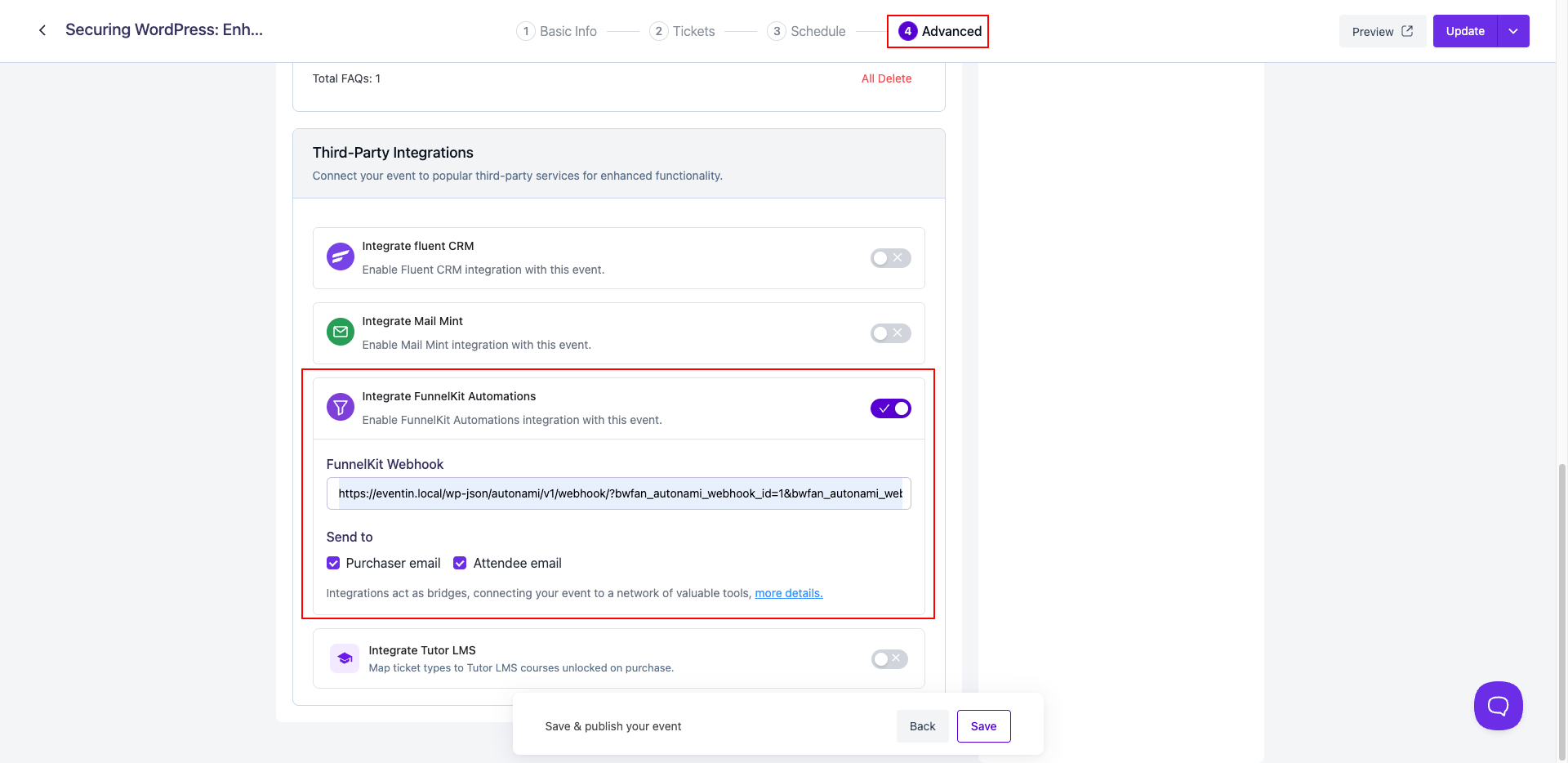1568x763 pixels.
Task: Disable the FunnelKit Automations toggle
Action: [x=890, y=408]
